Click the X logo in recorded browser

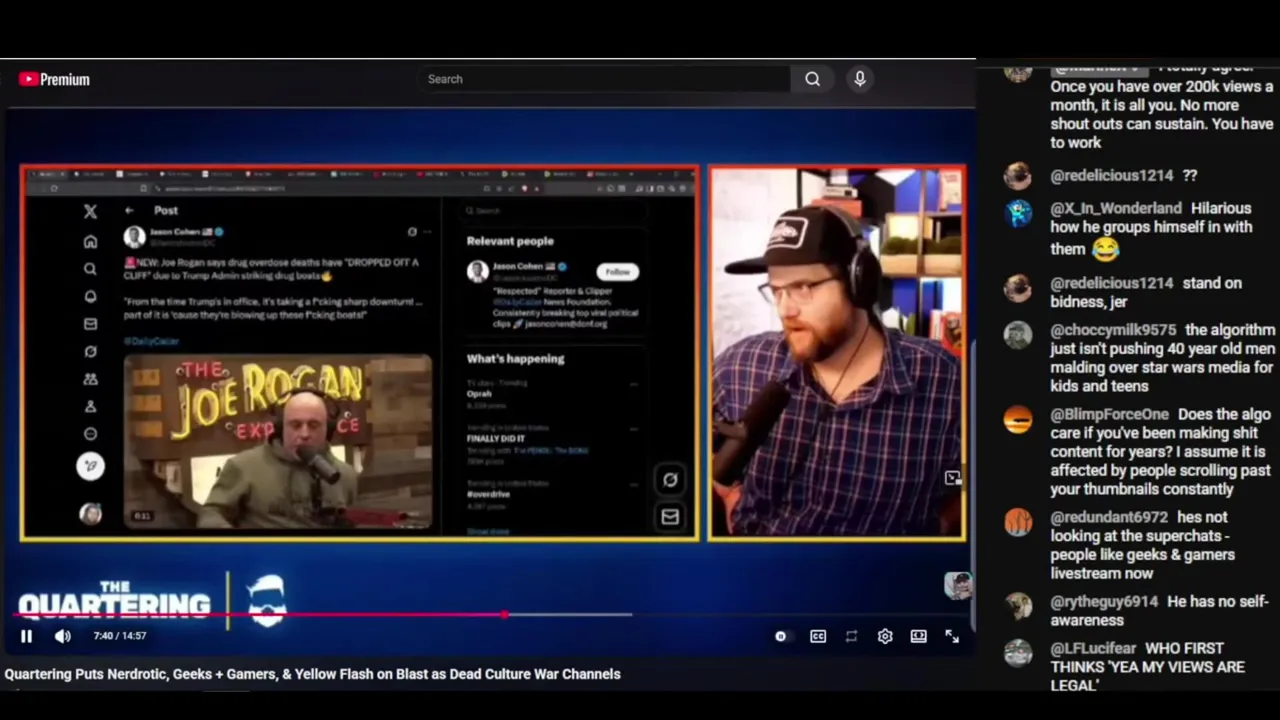pos(90,211)
